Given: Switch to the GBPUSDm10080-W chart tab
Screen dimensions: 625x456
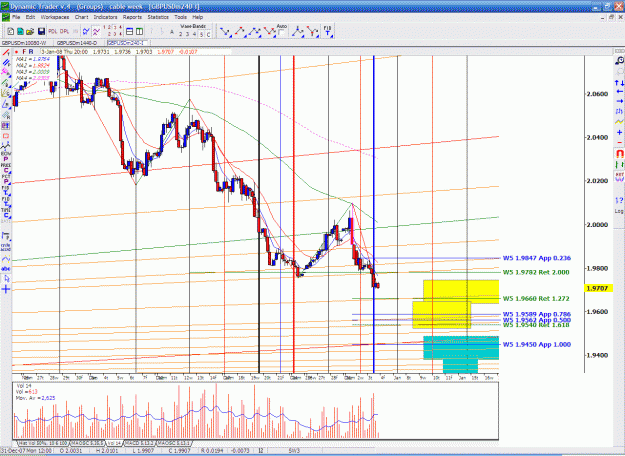Looking at the screenshot, I should pyautogui.click(x=24, y=43).
